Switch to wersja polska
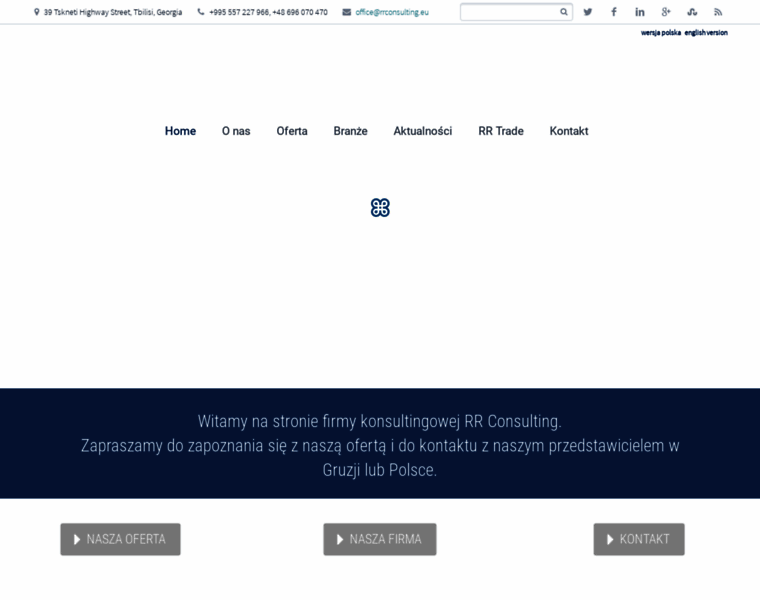This screenshot has height=600, width=760. point(661,32)
